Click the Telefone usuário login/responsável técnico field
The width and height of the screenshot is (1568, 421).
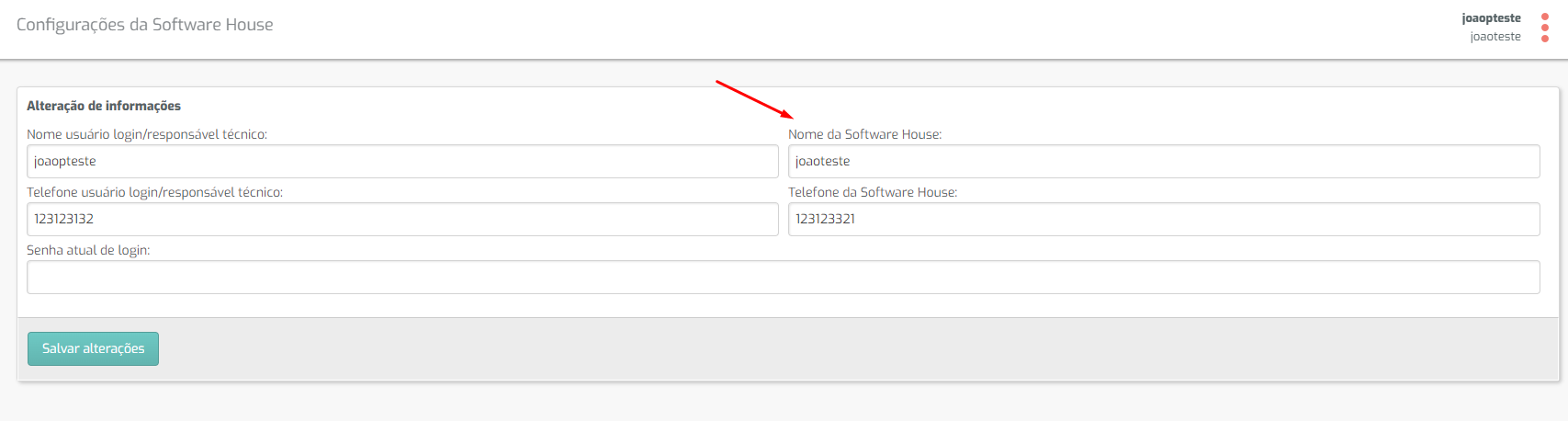[x=402, y=219]
